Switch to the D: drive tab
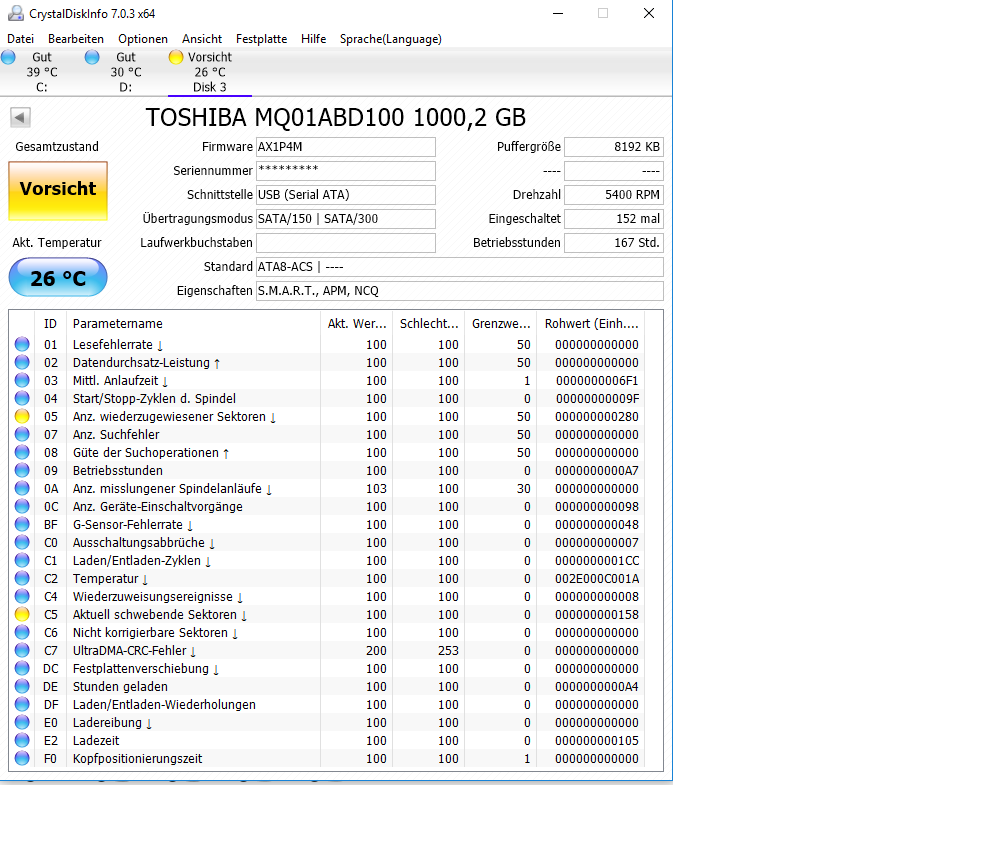This screenshot has width=985, height=843. tap(126, 72)
